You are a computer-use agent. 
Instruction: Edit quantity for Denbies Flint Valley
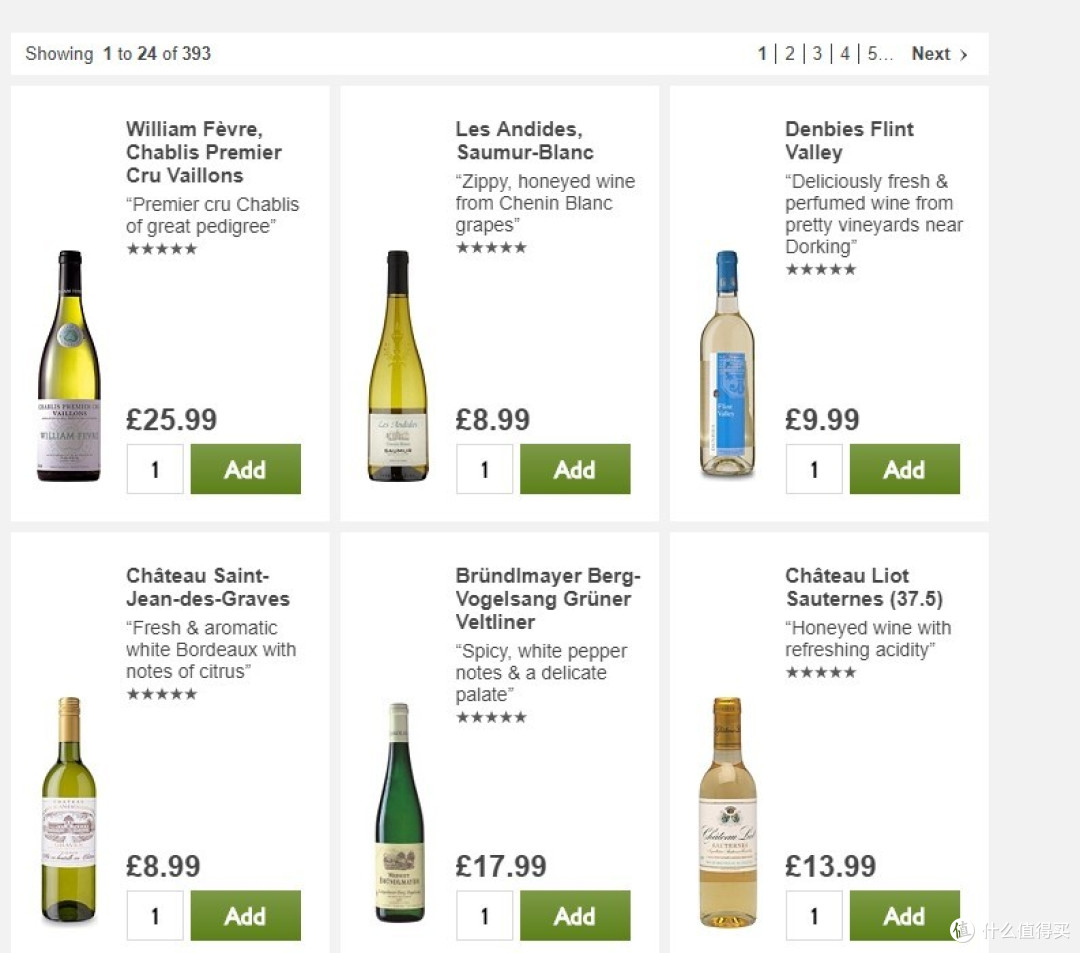click(x=814, y=469)
